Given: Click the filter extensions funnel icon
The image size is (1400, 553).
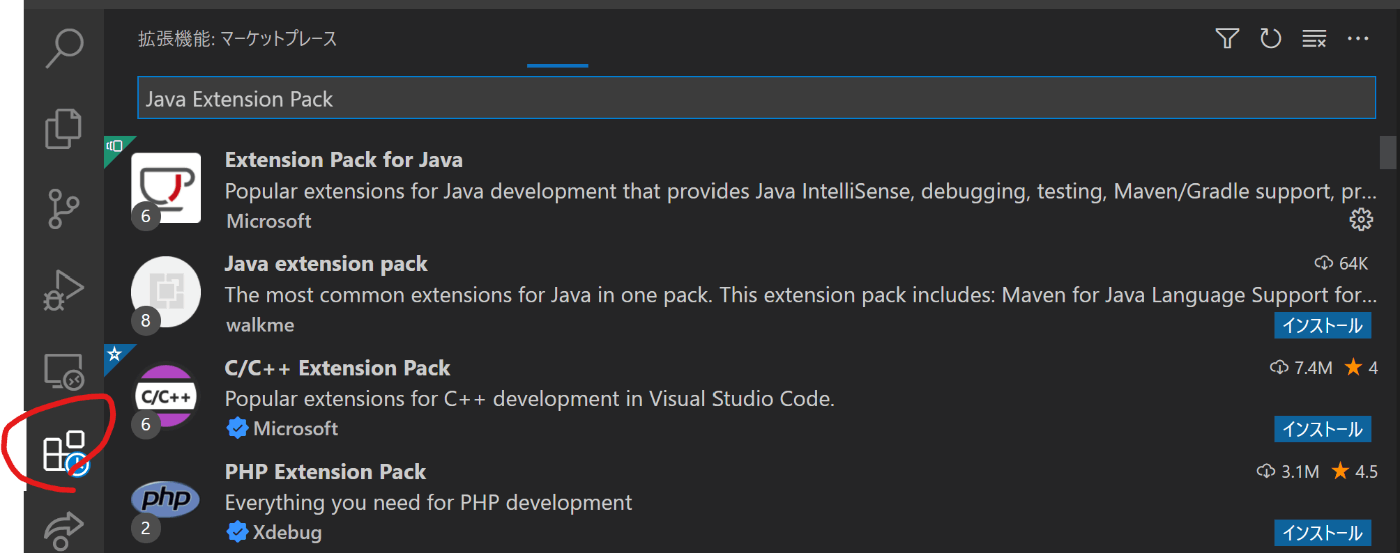Looking at the screenshot, I should (1227, 39).
